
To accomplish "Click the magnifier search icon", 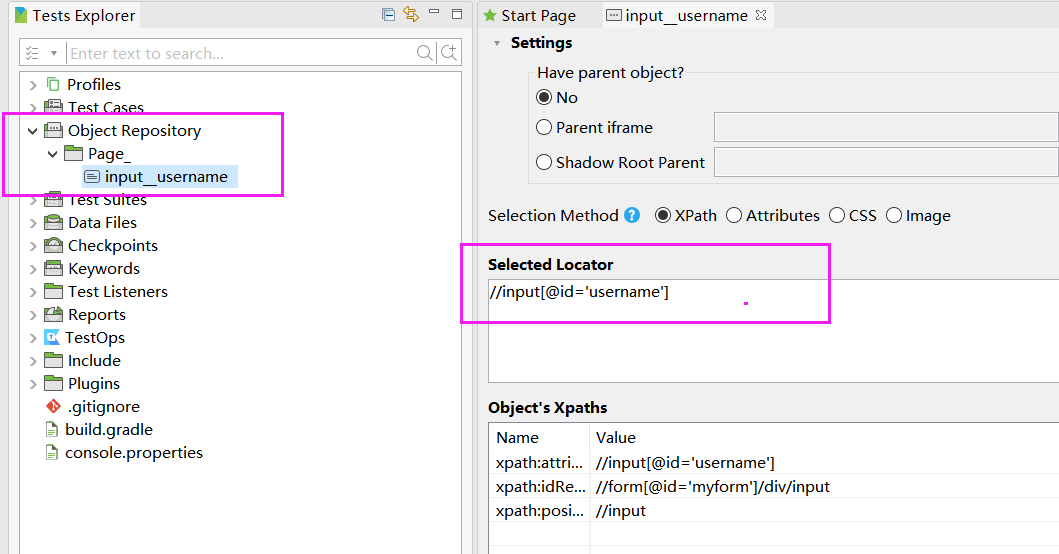I will [425, 53].
